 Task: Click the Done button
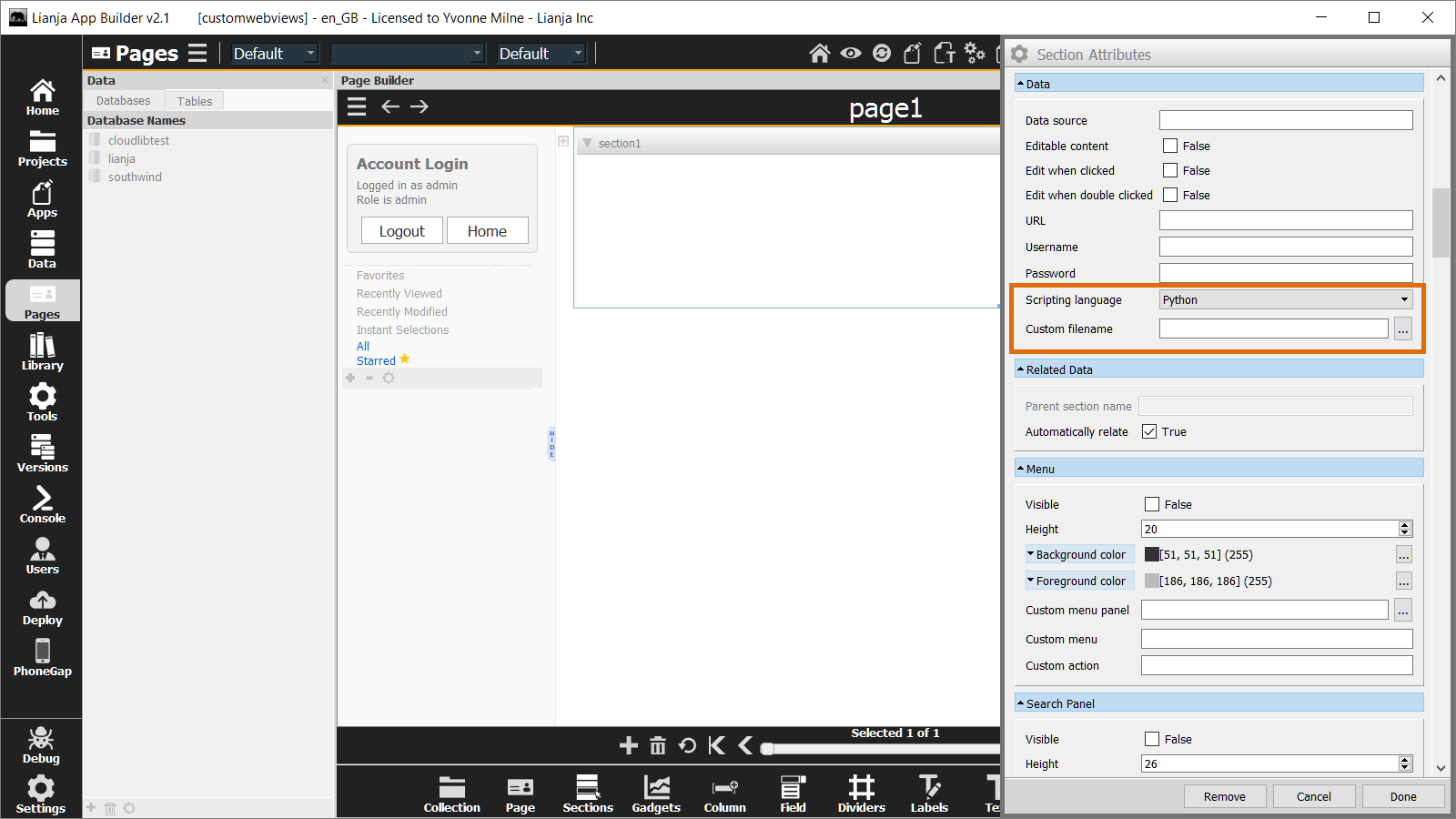pyautogui.click(x=1402, y=796)
